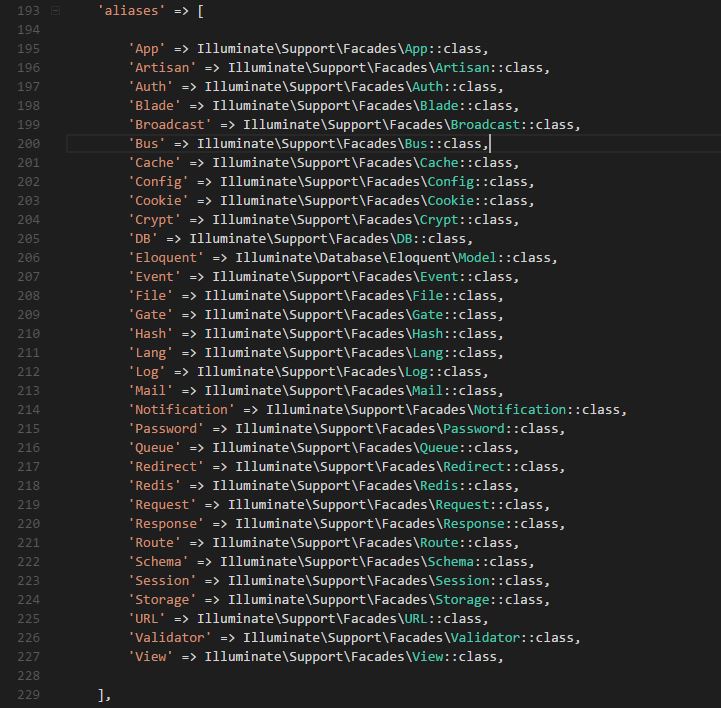Click the 'DB' alias key
This screenshot has width=721, height=708.
(143, 239)
